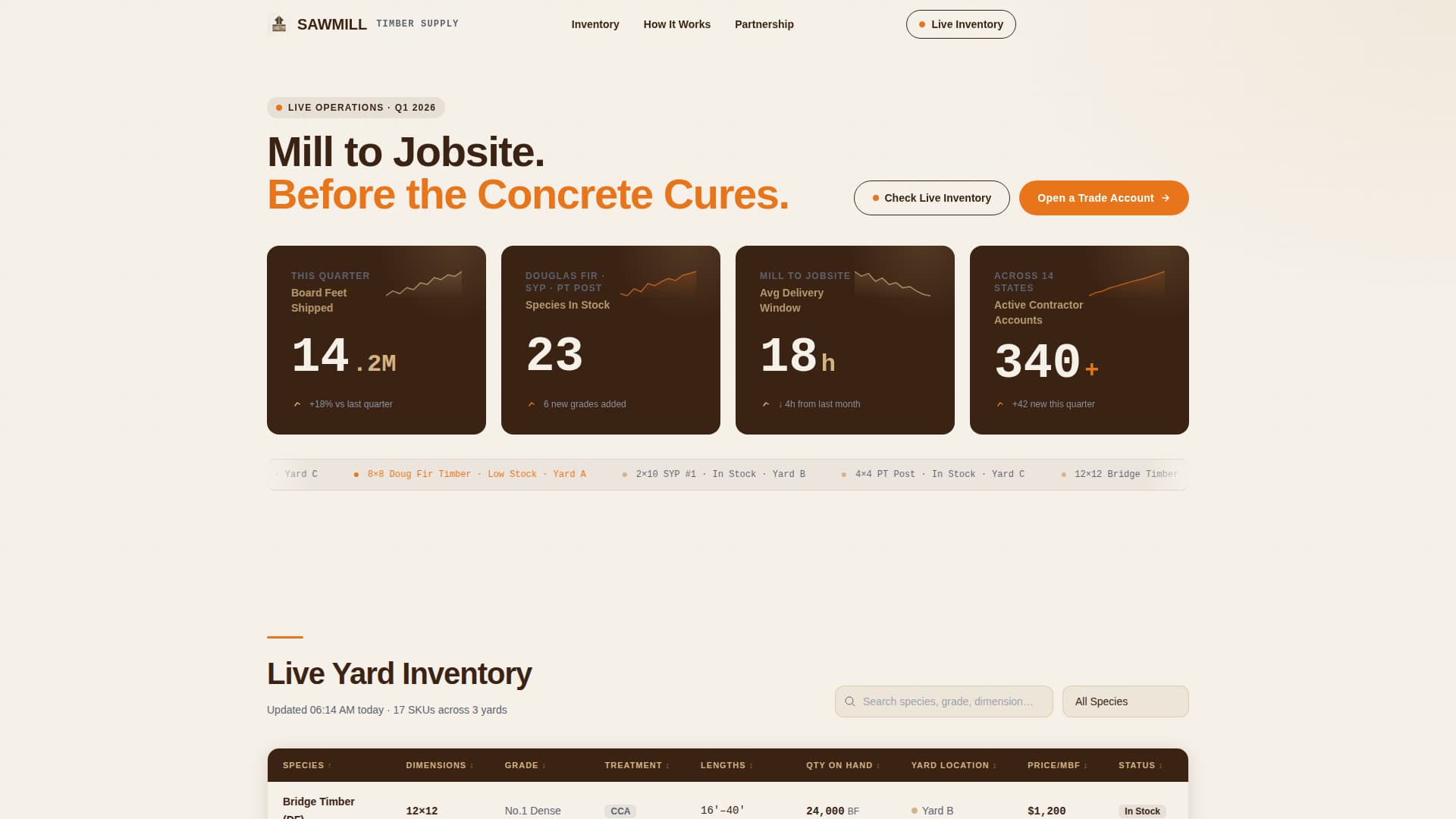
Task: Click the sparkline on Species In Stock card
Action: [658, 282]
